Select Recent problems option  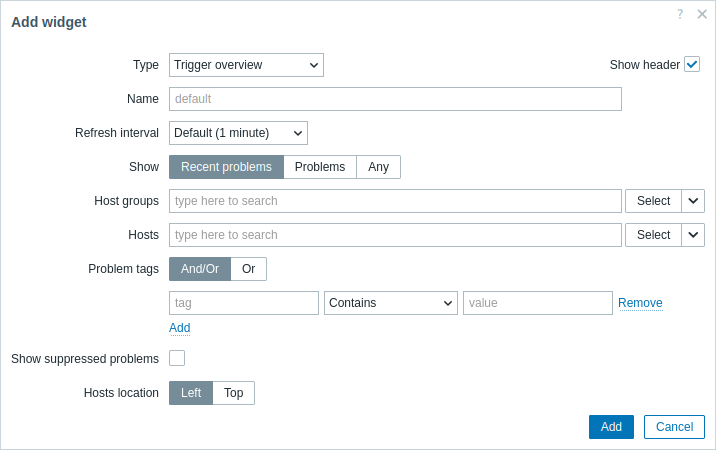click(x=226, y=167)
